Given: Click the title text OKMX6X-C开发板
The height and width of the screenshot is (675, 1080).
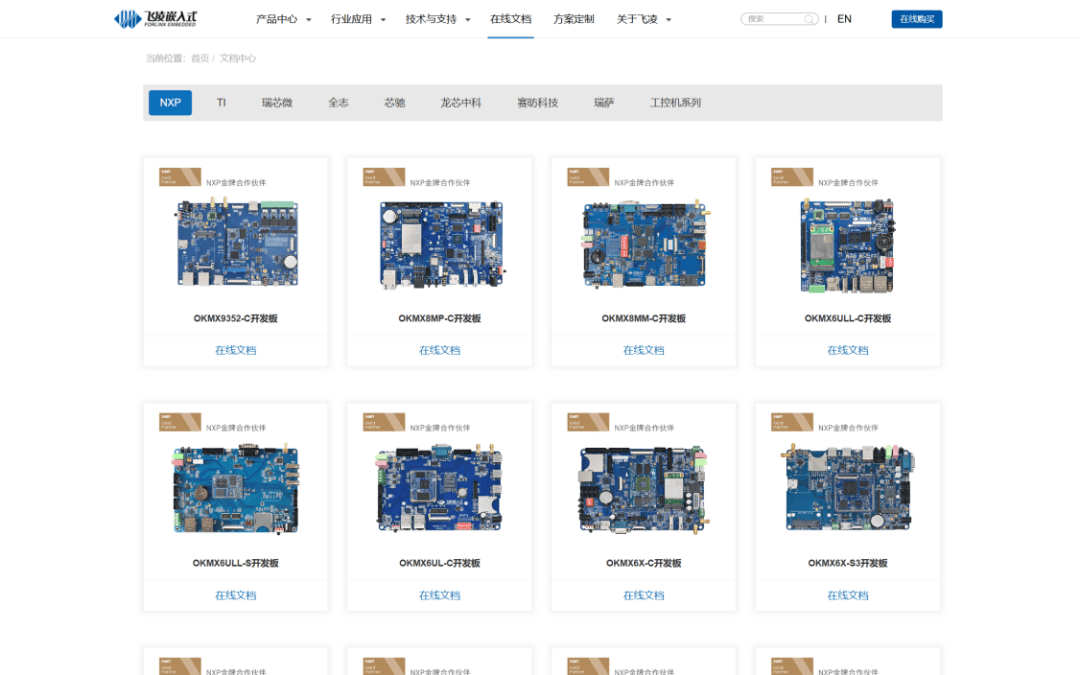Looking at the screenshot, I should (644, 563).
